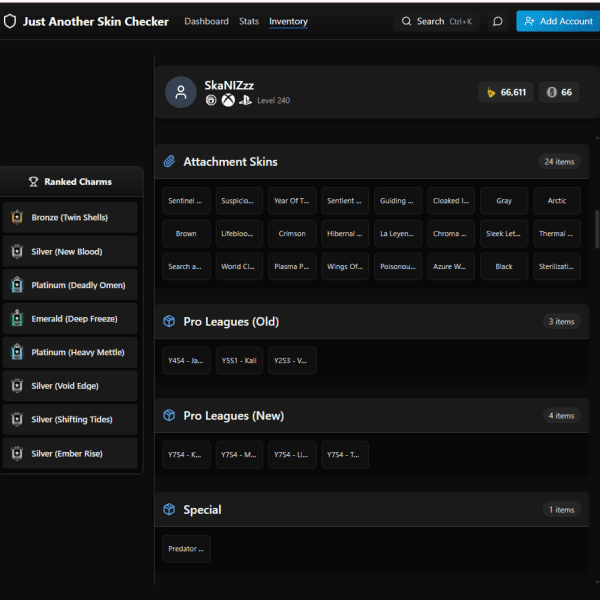Click the 3 items count badge
This screenshot has width=600, height=600.
click(x=561, y=321)
